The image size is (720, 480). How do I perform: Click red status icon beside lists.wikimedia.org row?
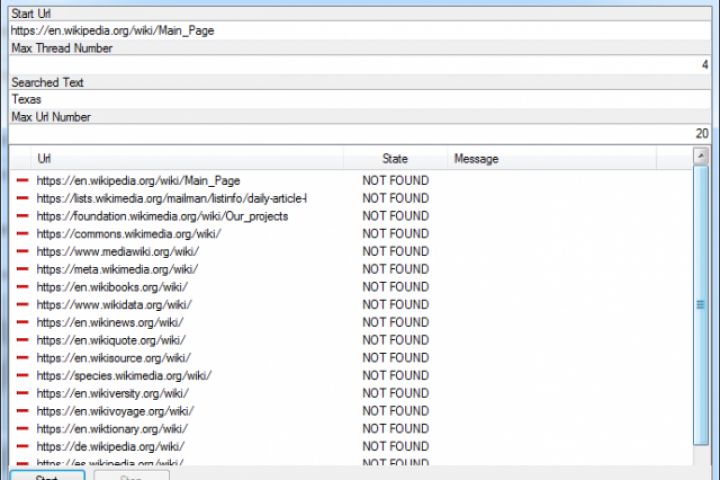[x=22, y=199]
